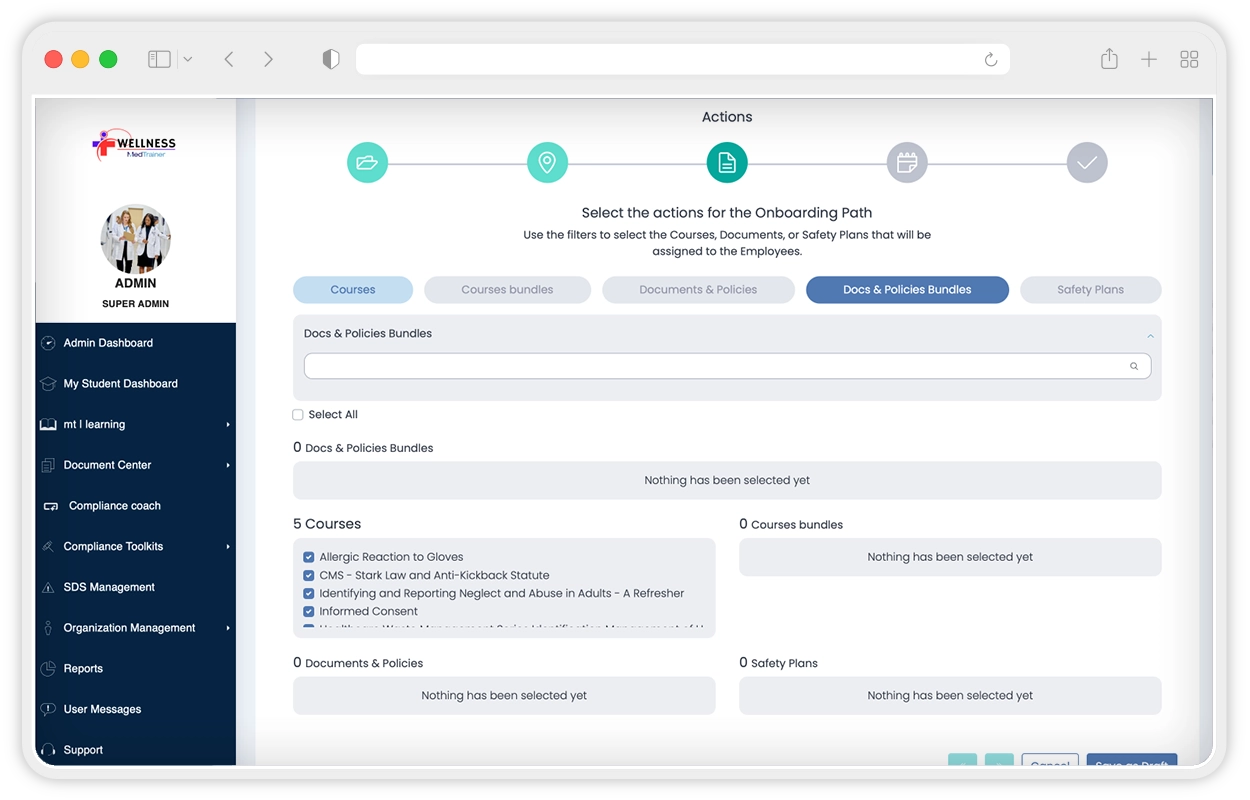Click the folder step icon in wizard
The width and height of the screenshot is (1250, 800).
(x=367, y=163)
